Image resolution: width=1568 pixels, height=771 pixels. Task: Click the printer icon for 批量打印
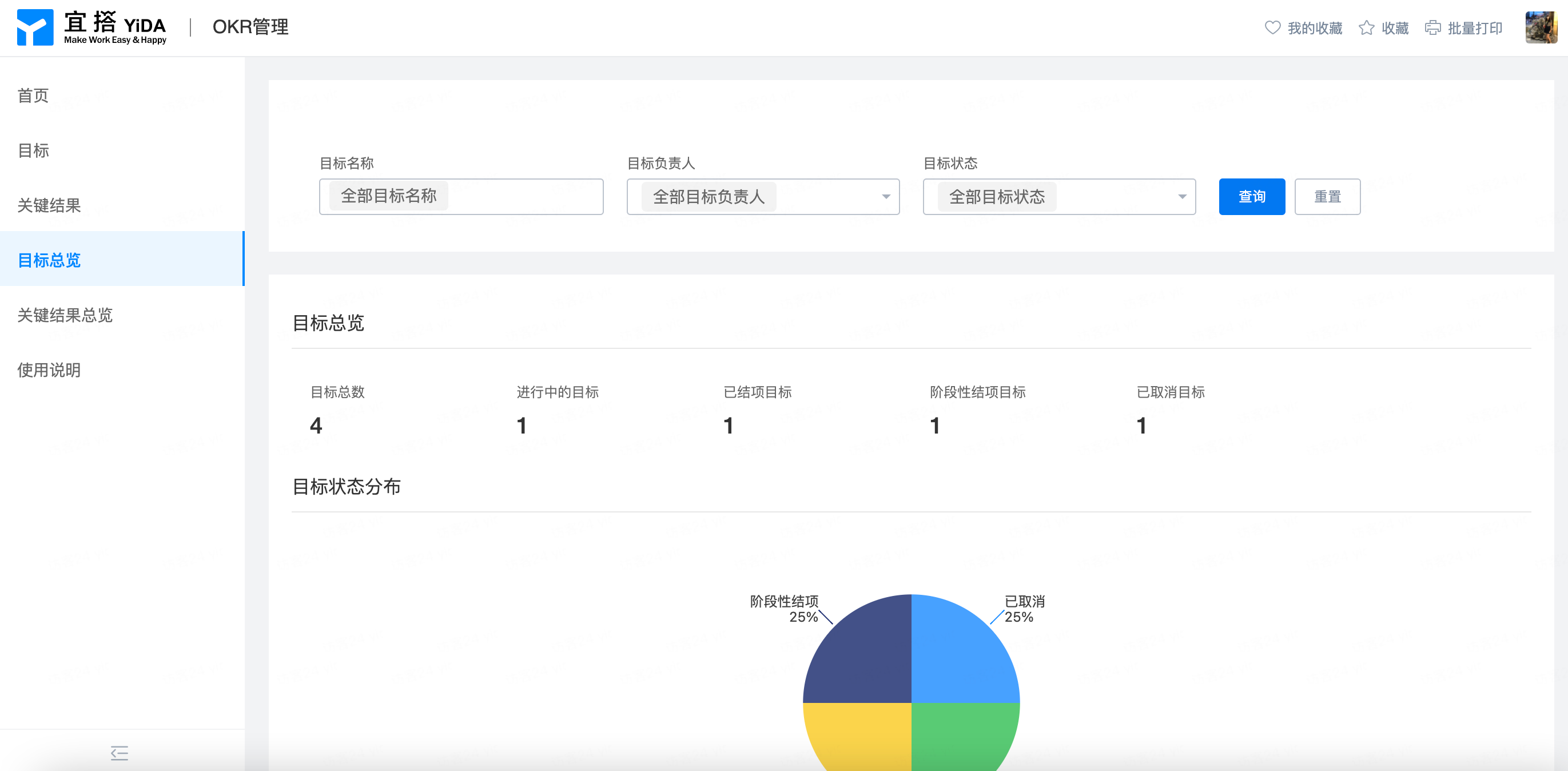(x=1433, y=27)
